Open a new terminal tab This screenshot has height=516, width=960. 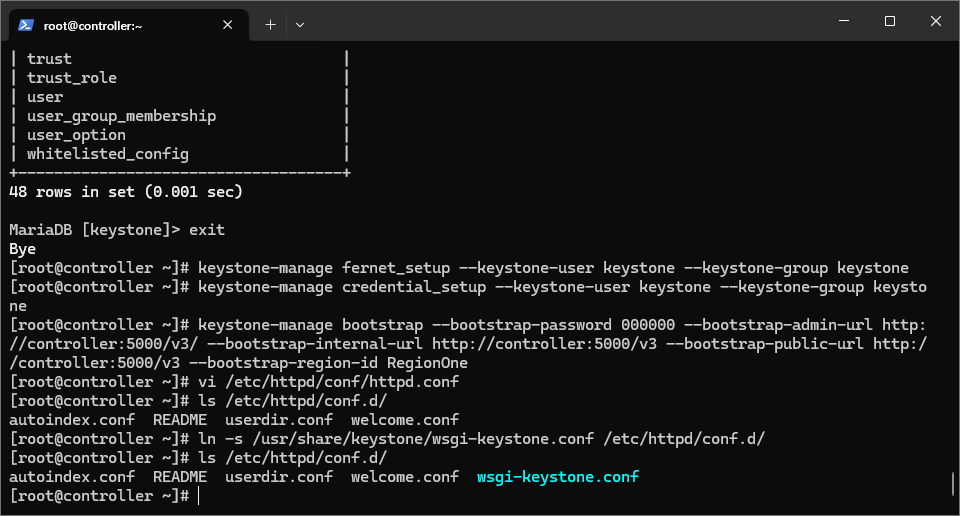coord(270,25)
